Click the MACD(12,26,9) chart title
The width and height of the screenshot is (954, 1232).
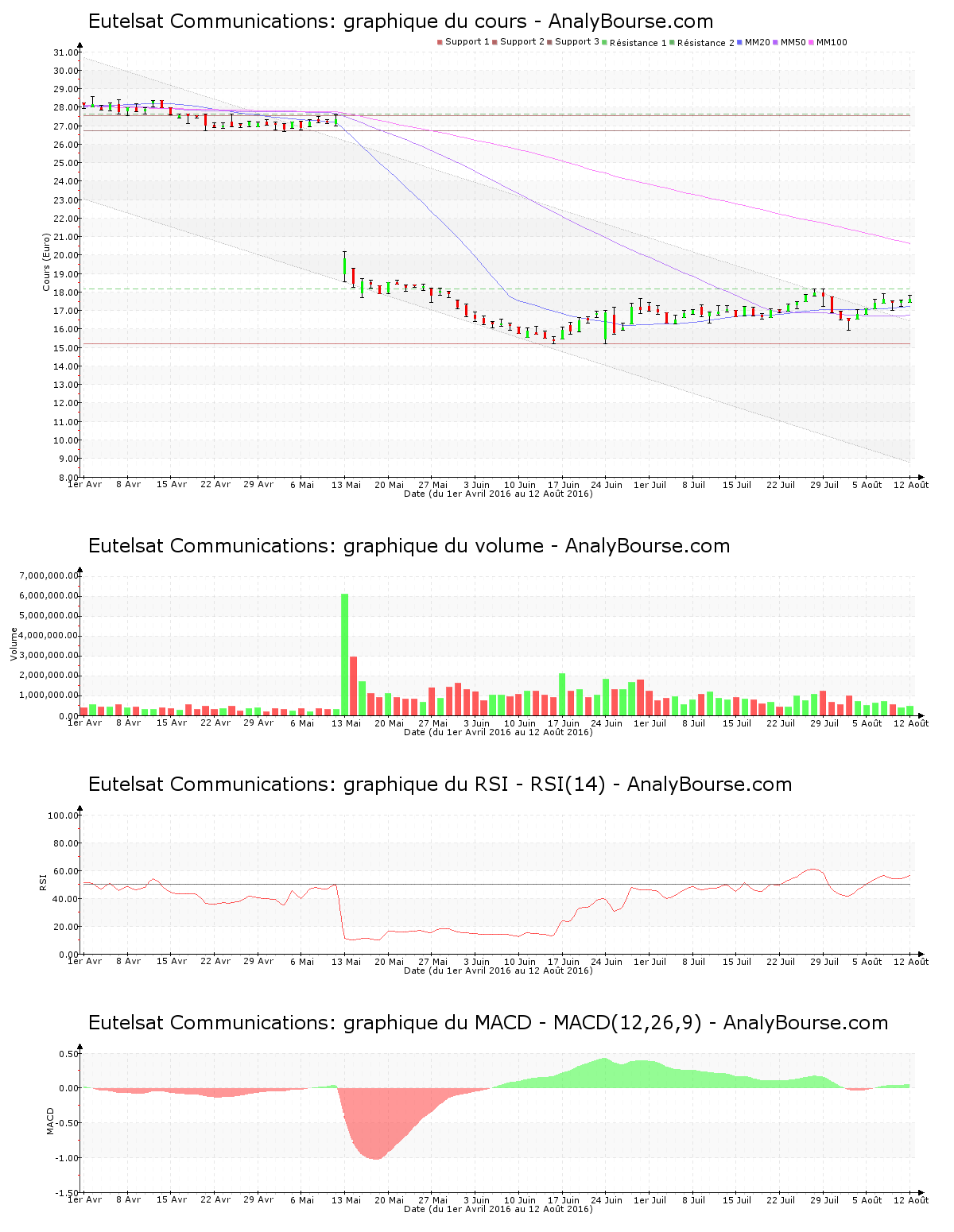487,1023
